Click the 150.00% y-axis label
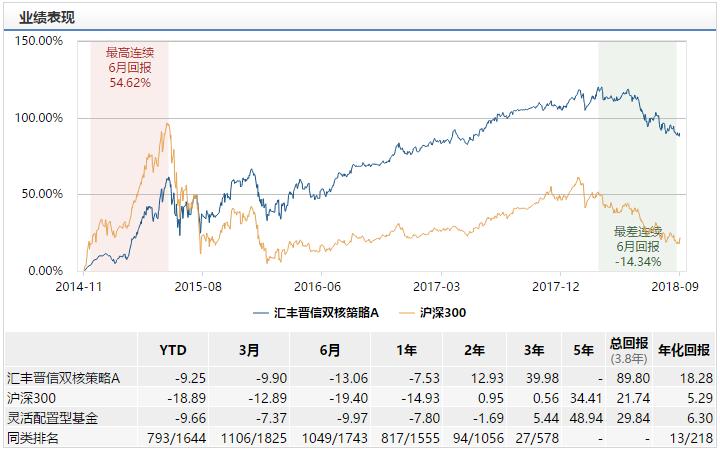The width and height of the screenshot is (720, 451). point(39,41)
